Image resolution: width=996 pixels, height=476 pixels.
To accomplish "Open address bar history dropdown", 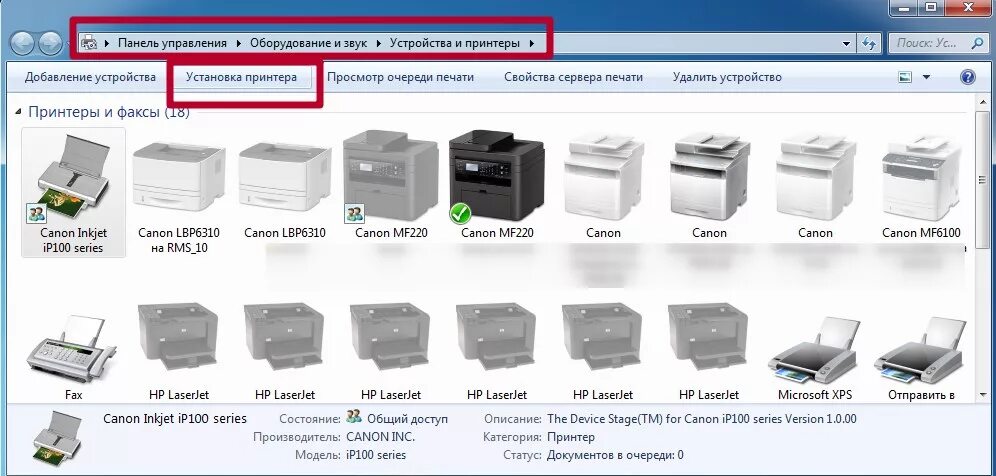I will [x=846, y=44].
